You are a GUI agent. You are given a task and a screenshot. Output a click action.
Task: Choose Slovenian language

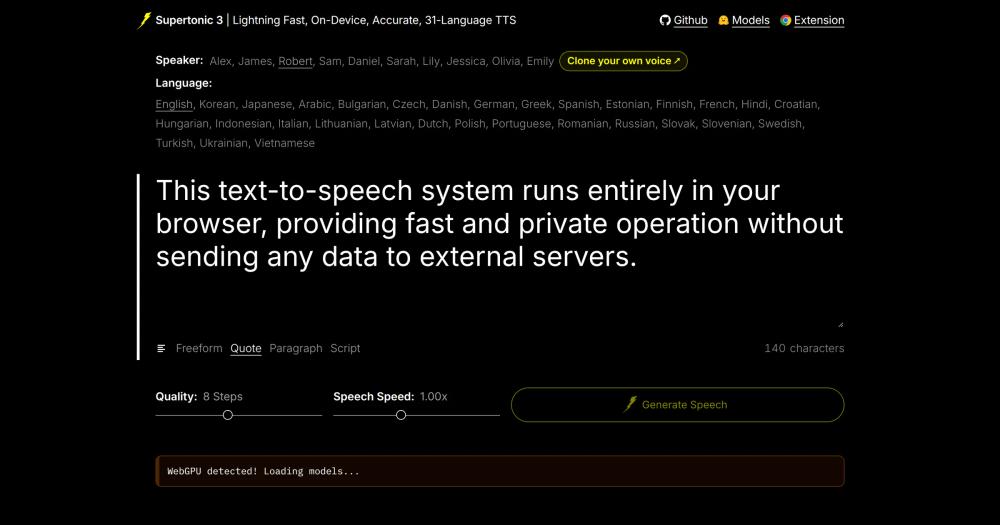726,124
